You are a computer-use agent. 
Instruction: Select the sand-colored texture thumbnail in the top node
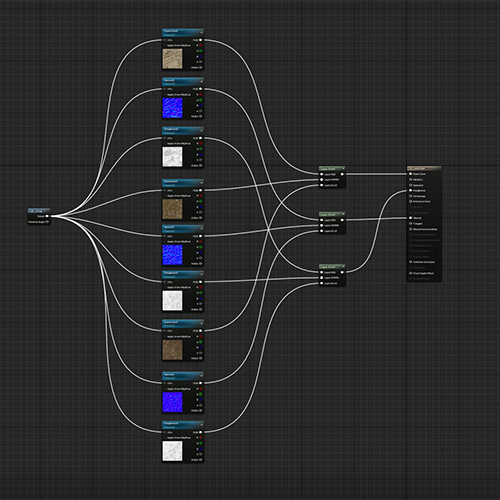click(172, 59)
